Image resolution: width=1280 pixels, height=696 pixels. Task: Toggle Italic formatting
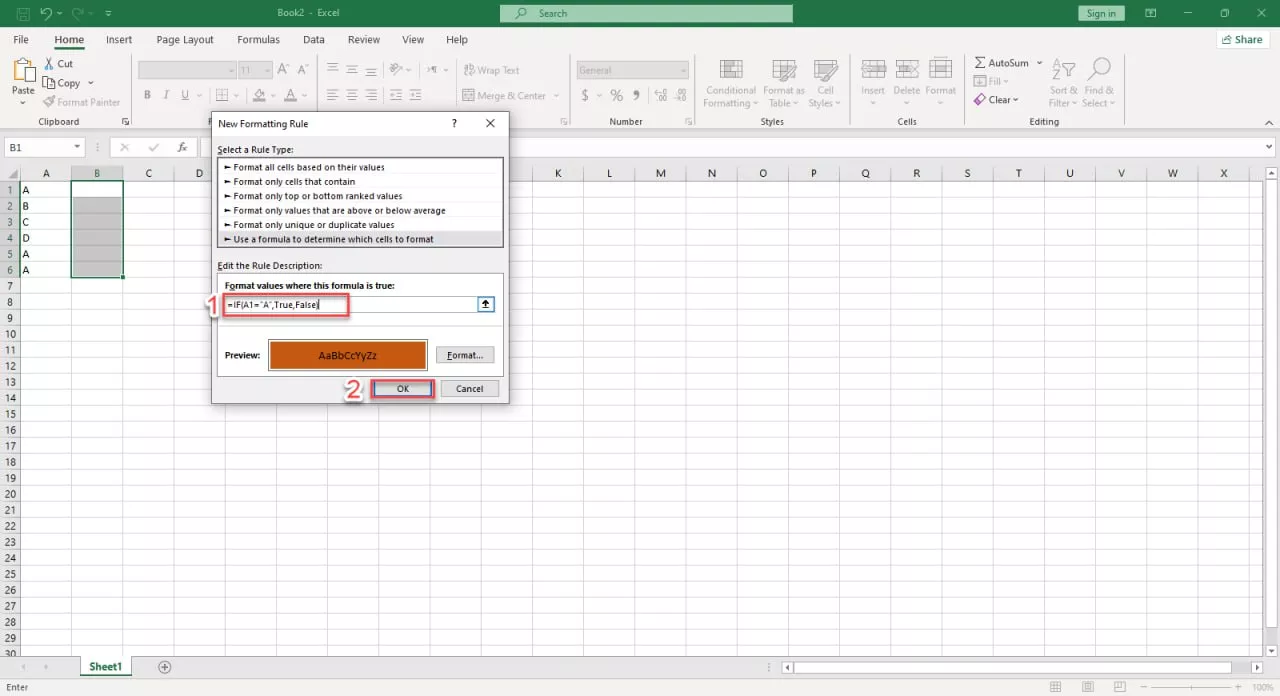pos(166,96)
